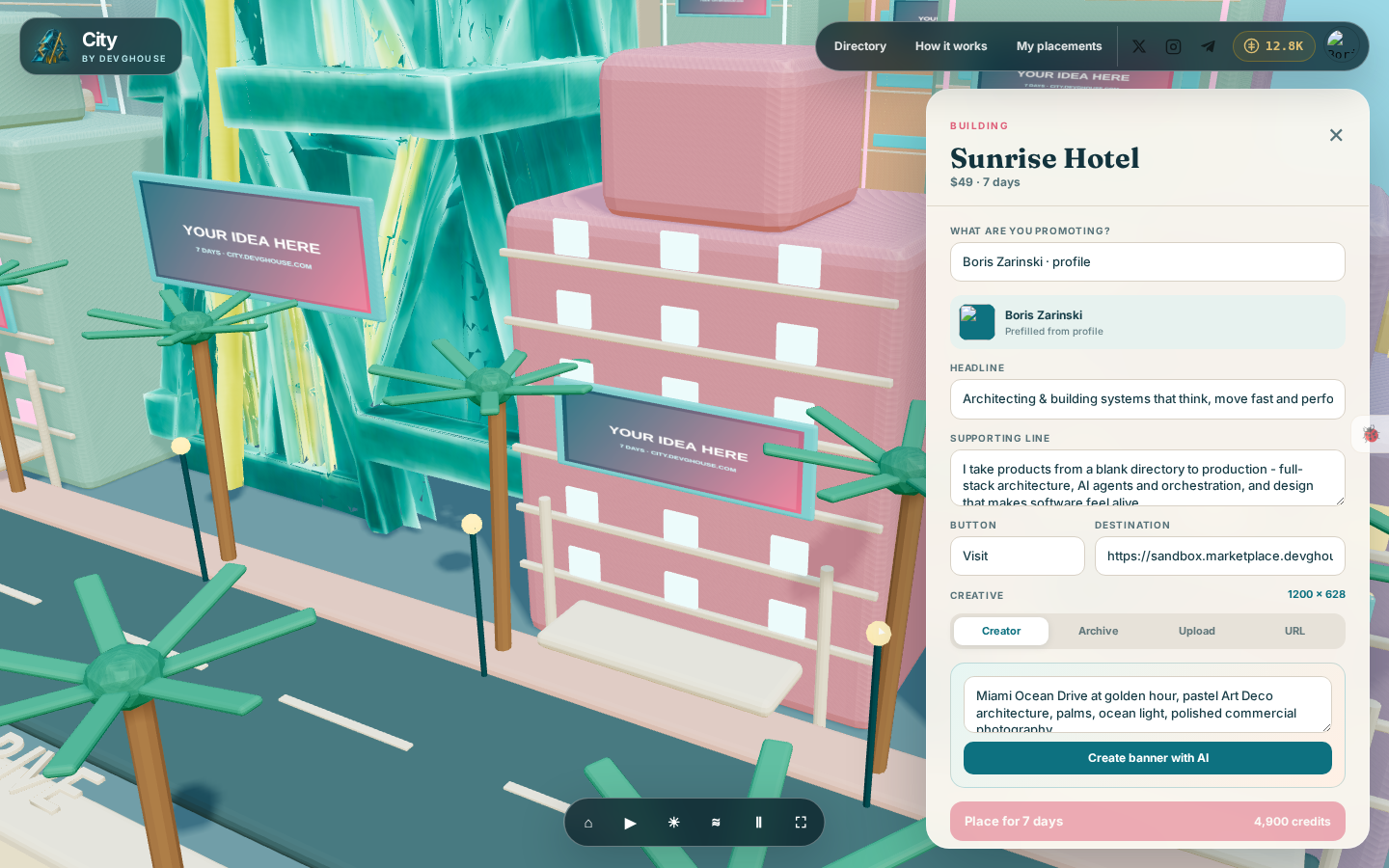Switch to the URL creative tab

pyautogui.click(x=1294, y=631)
